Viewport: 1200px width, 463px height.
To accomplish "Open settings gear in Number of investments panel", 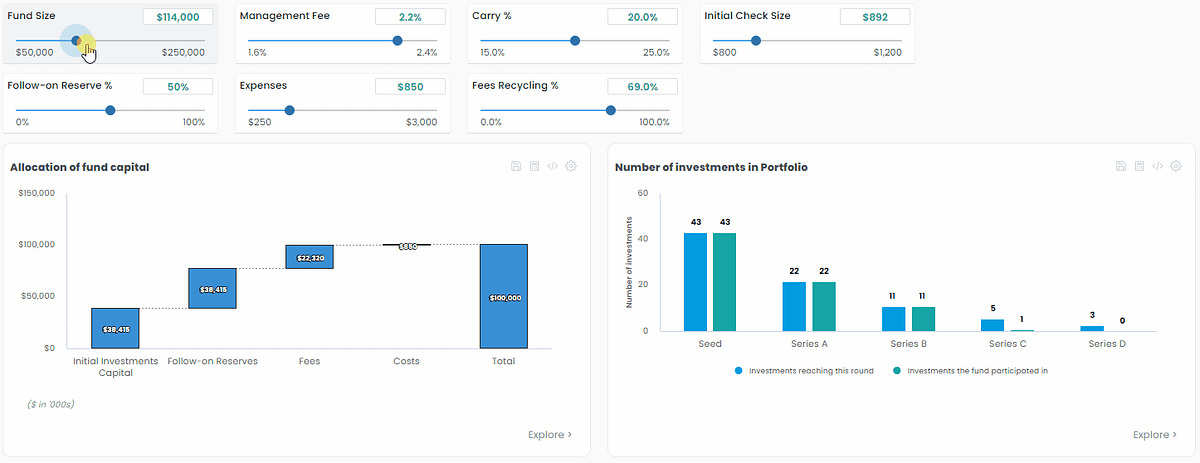I will pyautogui.click(x=1176, y=166).
